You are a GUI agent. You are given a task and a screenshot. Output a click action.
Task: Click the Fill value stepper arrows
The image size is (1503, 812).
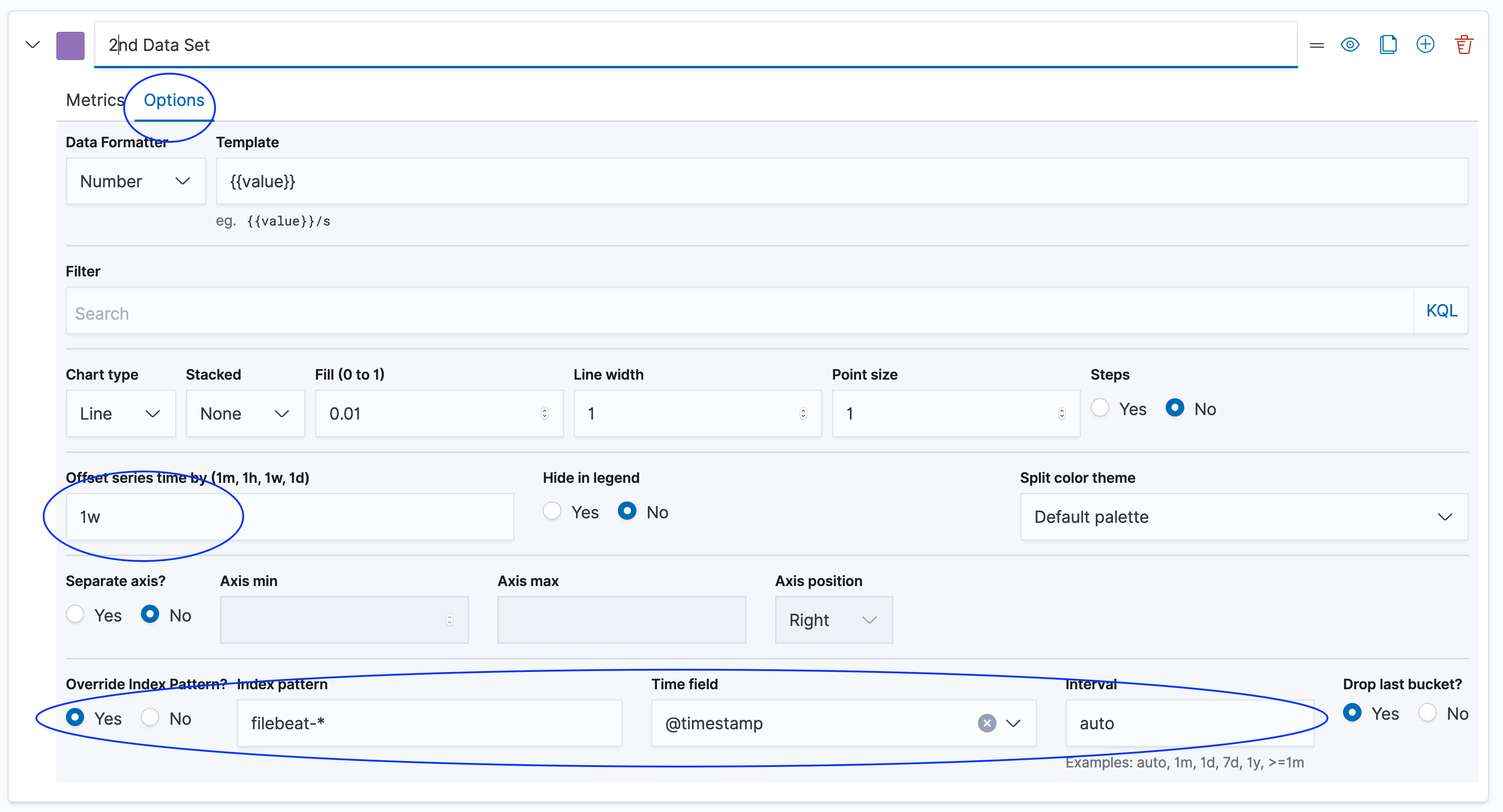[544, 414]
